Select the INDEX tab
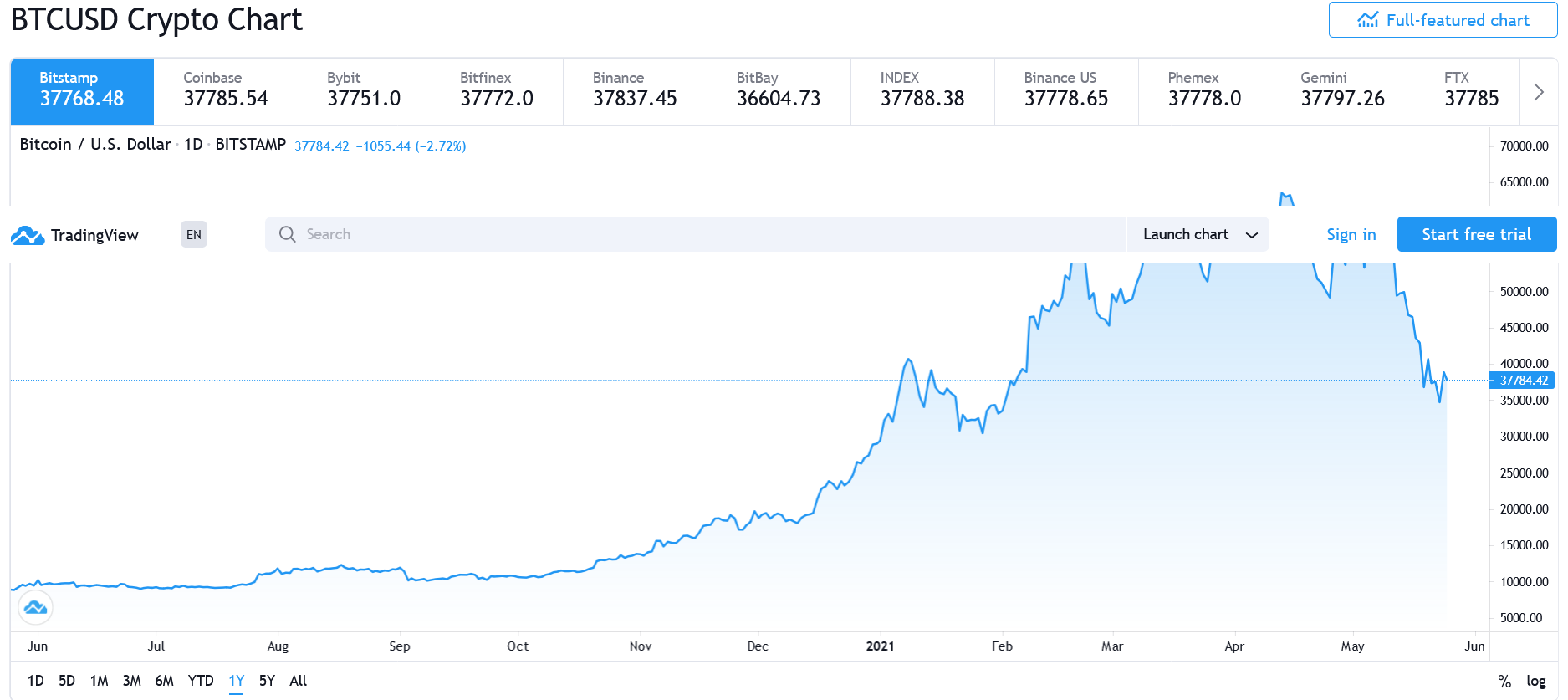The width and height of the screenshot is (1568, 700). coord(922,92)
